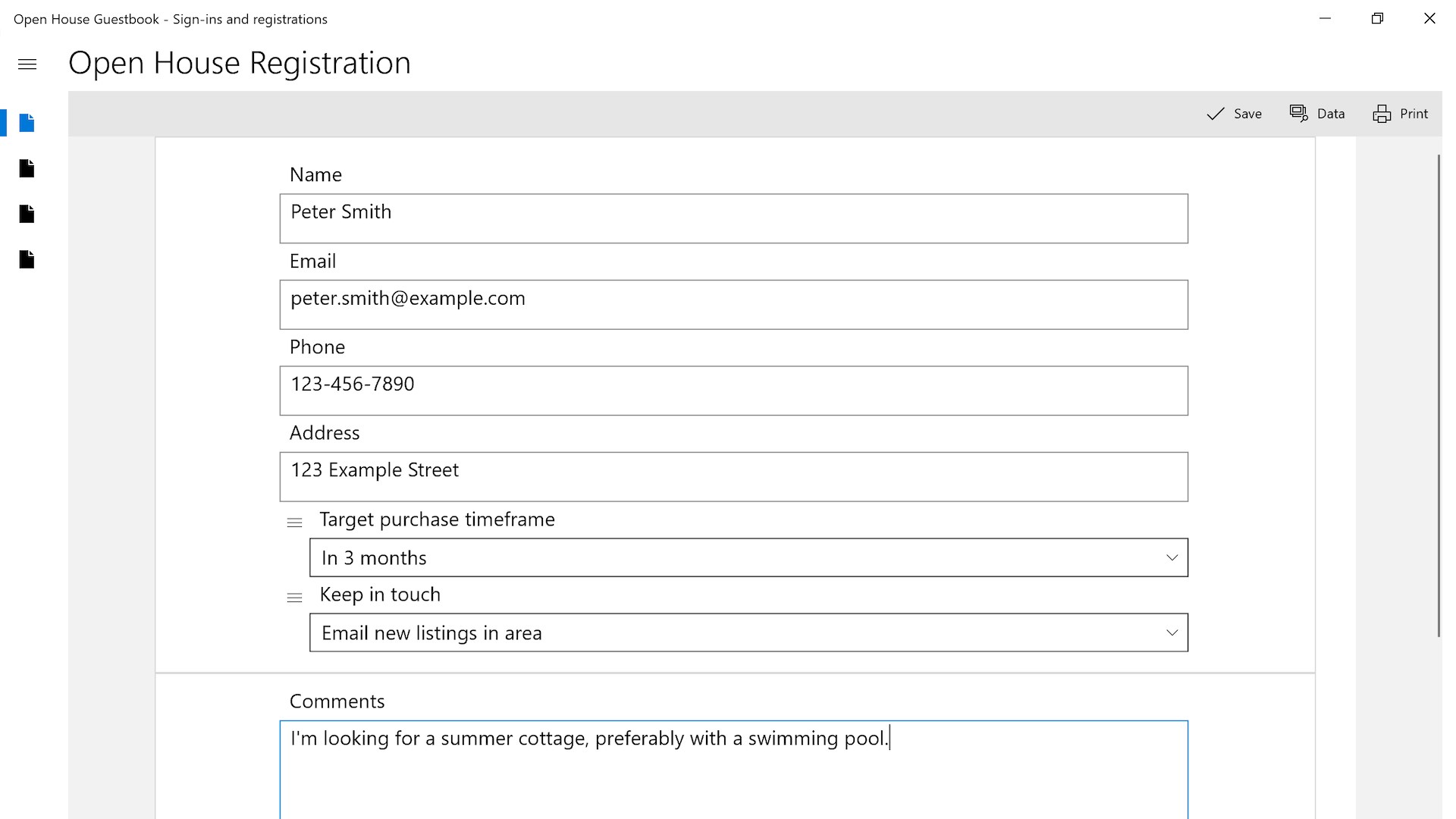Open the third page icon in sidebar
The image size is (1456, 819).
(x=27, y=214)
